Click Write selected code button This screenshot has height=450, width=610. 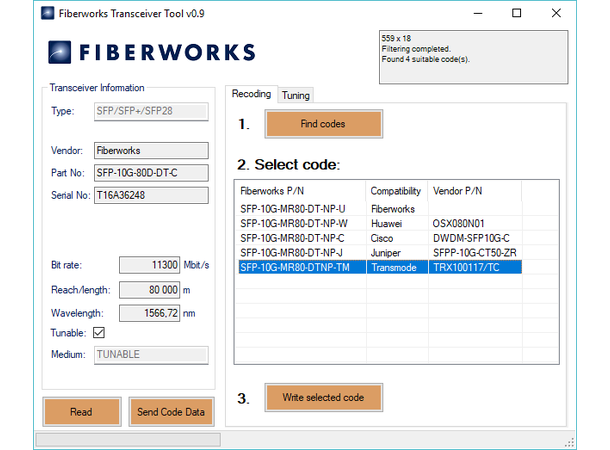click(x=324, y=397)
